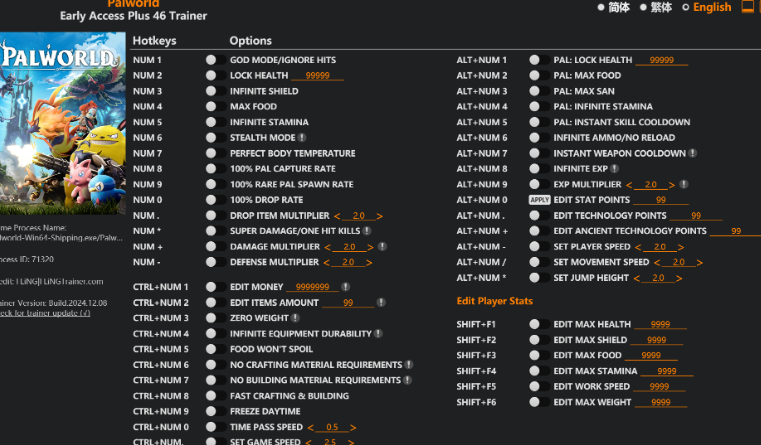Increase Drop Item Multiplier value

[380, 216]
